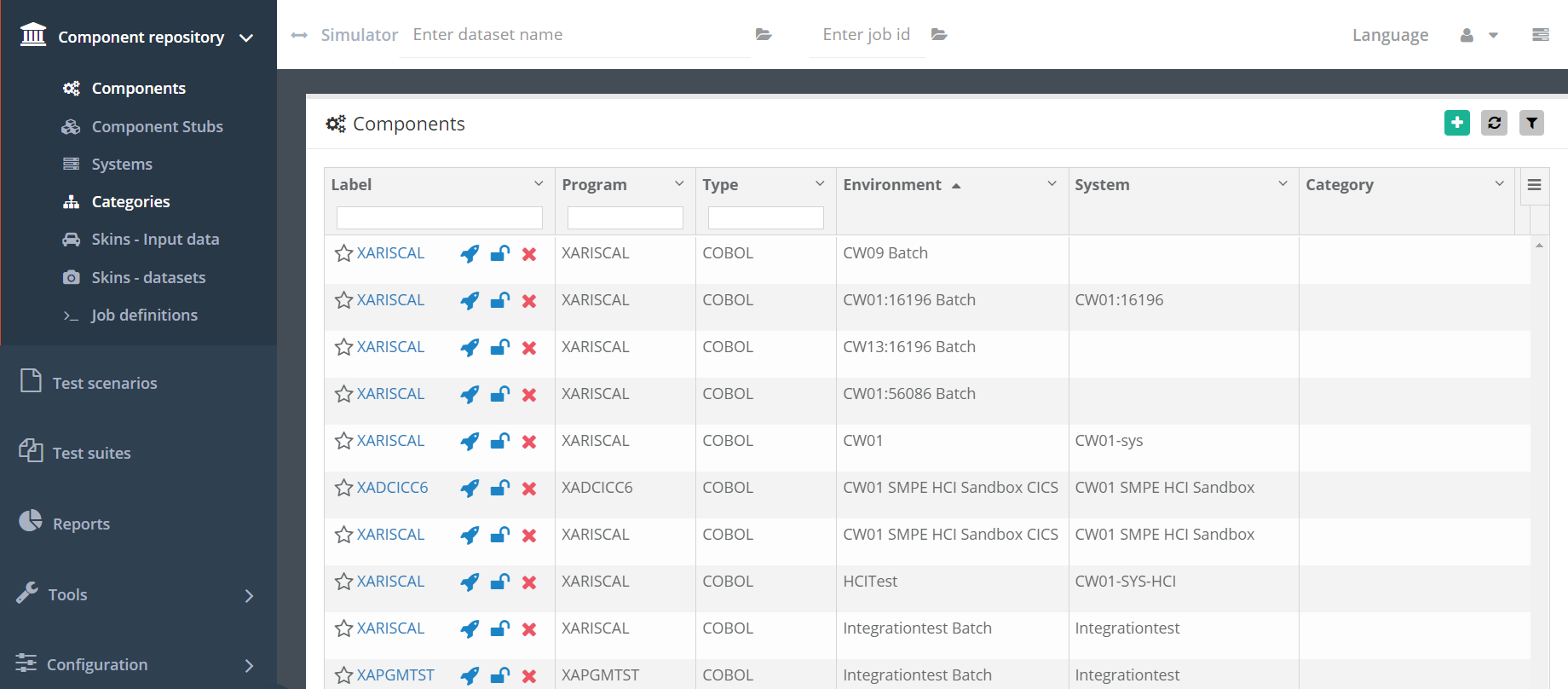Star XARISCAL in CW13:16196 Batch row
Screen dimensions: 1568x689
pyautogui.click(x=343, y=347)
